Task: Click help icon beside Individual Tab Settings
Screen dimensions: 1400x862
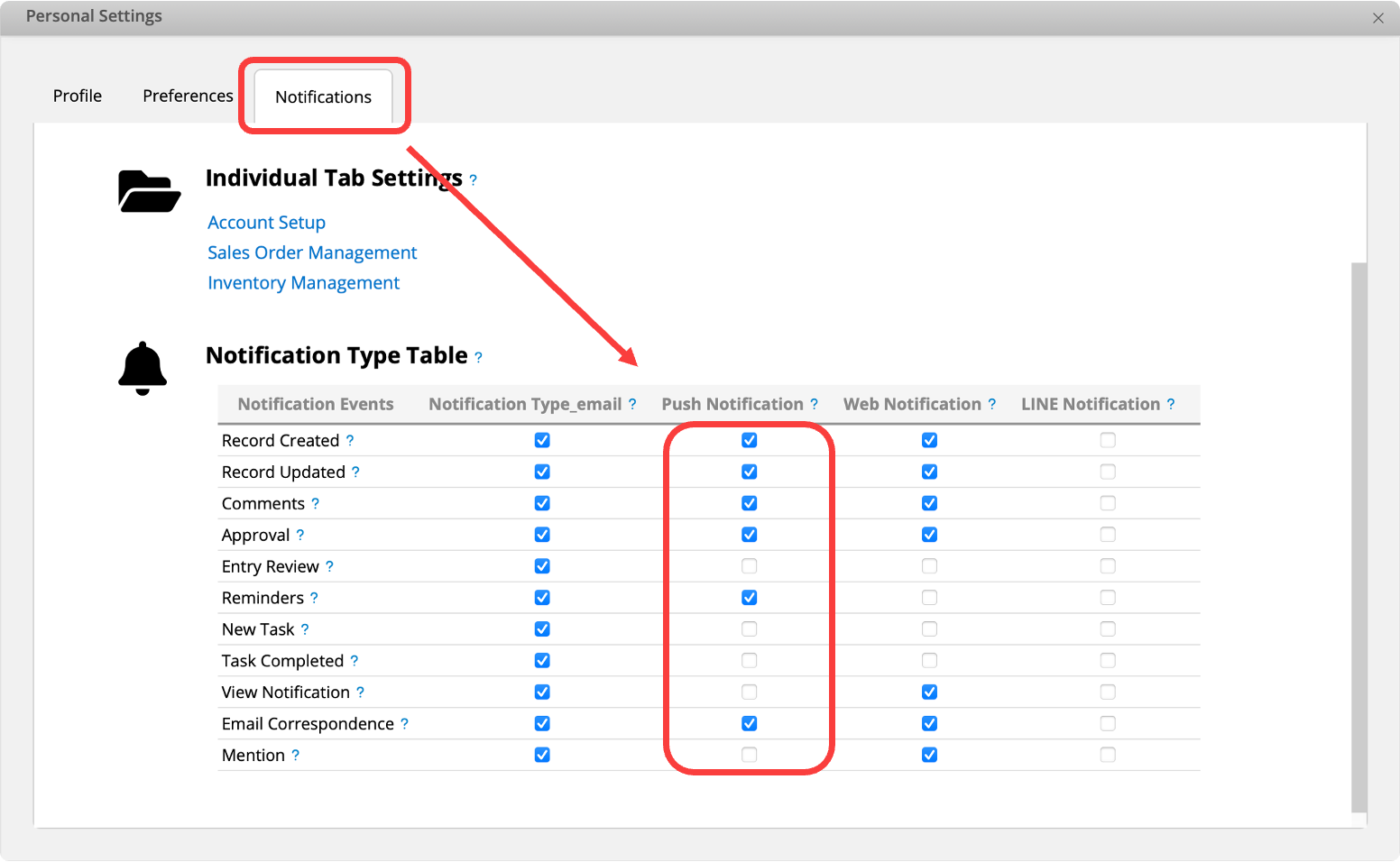Action: coord(473,180)
